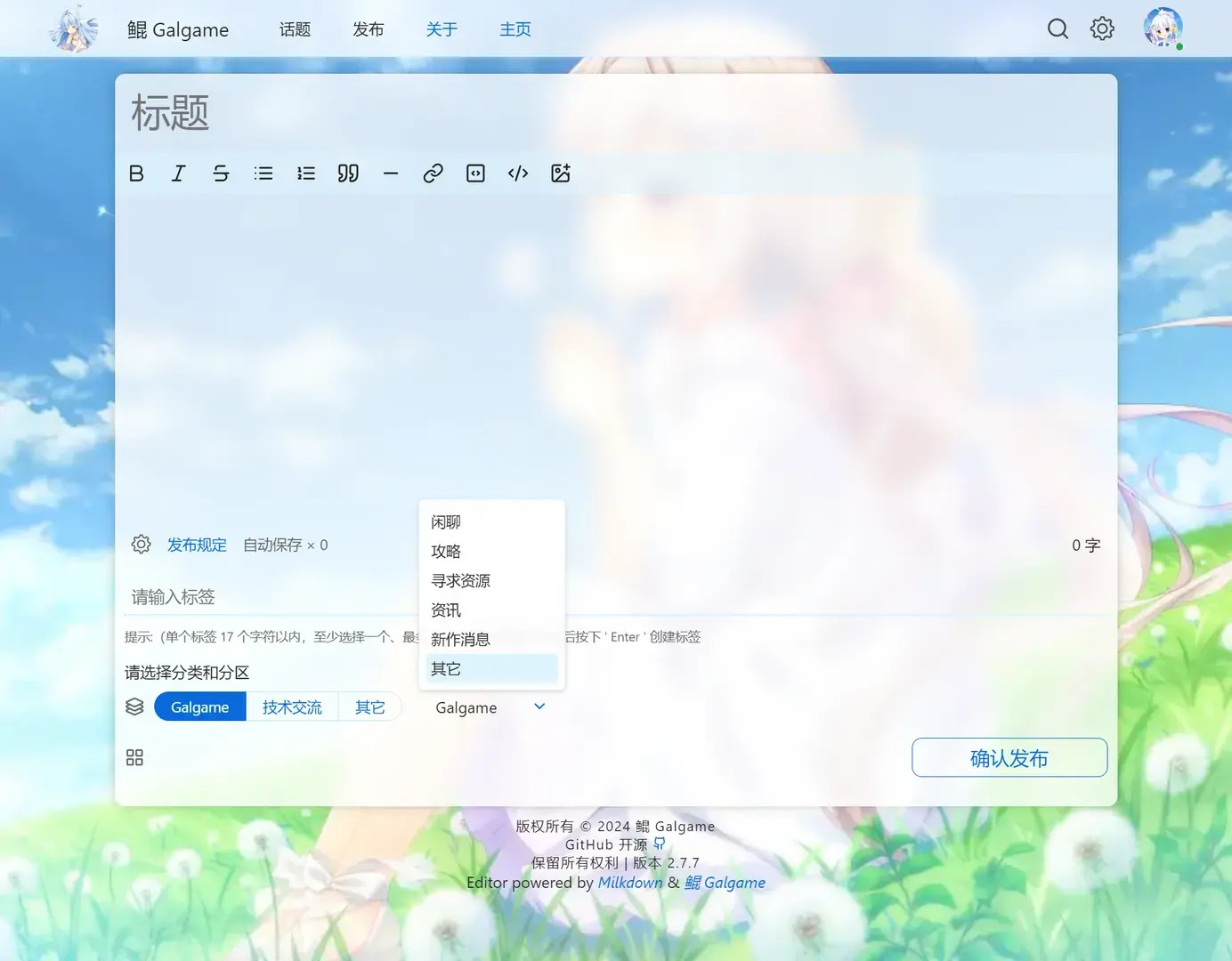Select the 技术交流 category
Image resolution: width=1232 pixels, height=961 pixels.
pyautogui.click(x=292, y=707)
